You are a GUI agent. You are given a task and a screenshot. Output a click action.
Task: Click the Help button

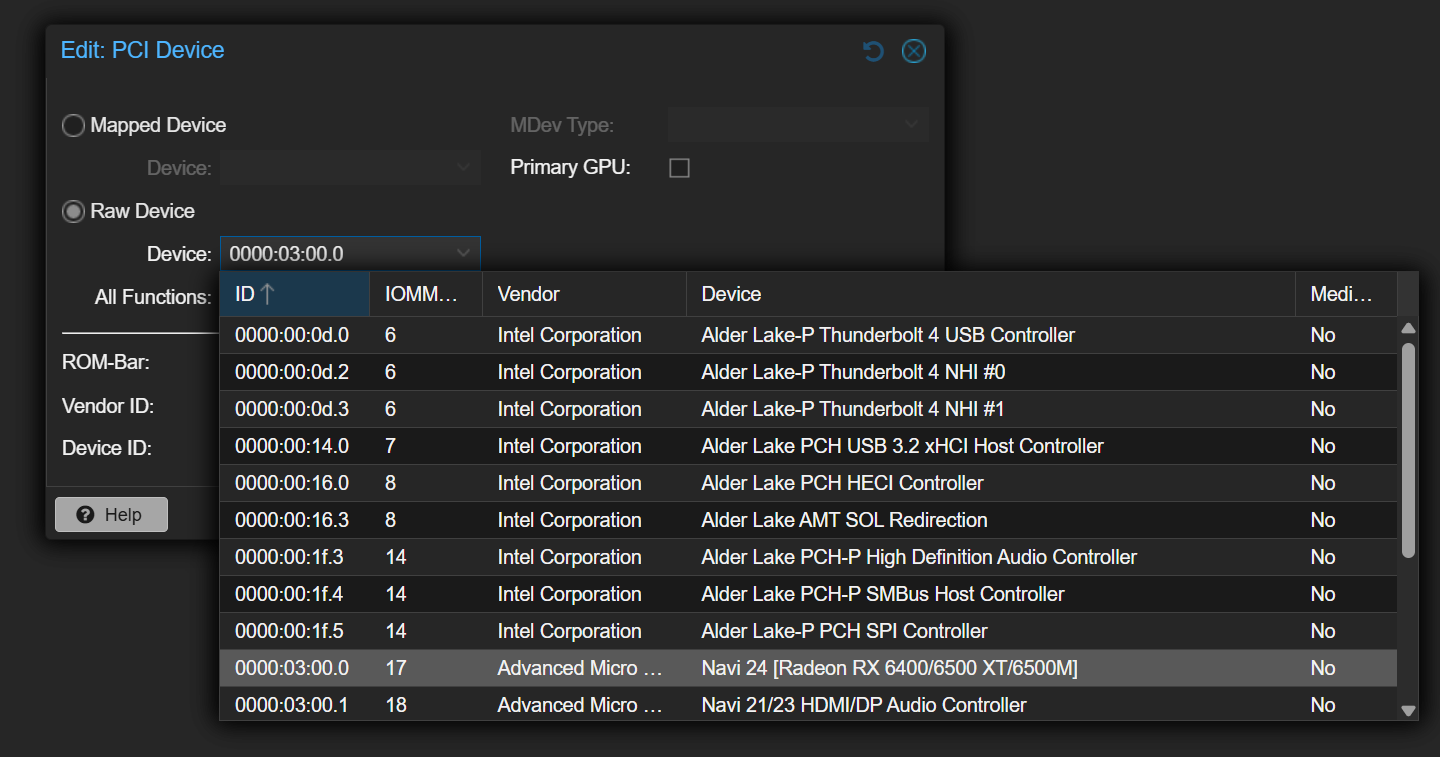[x=111, y=515]
